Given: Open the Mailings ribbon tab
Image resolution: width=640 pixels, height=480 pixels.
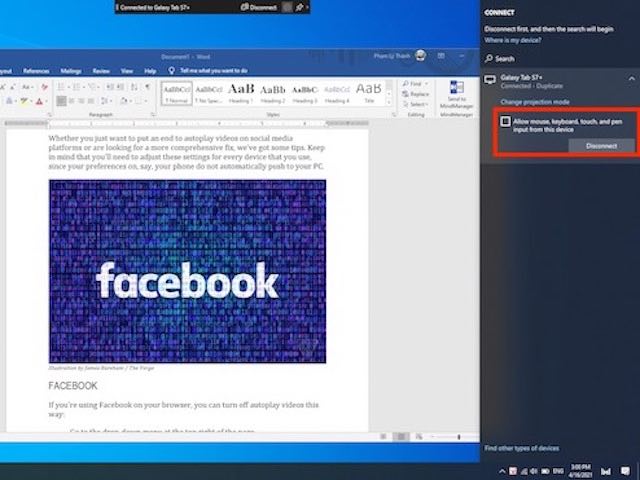Looking at the screenshot, I should (71, 71).
